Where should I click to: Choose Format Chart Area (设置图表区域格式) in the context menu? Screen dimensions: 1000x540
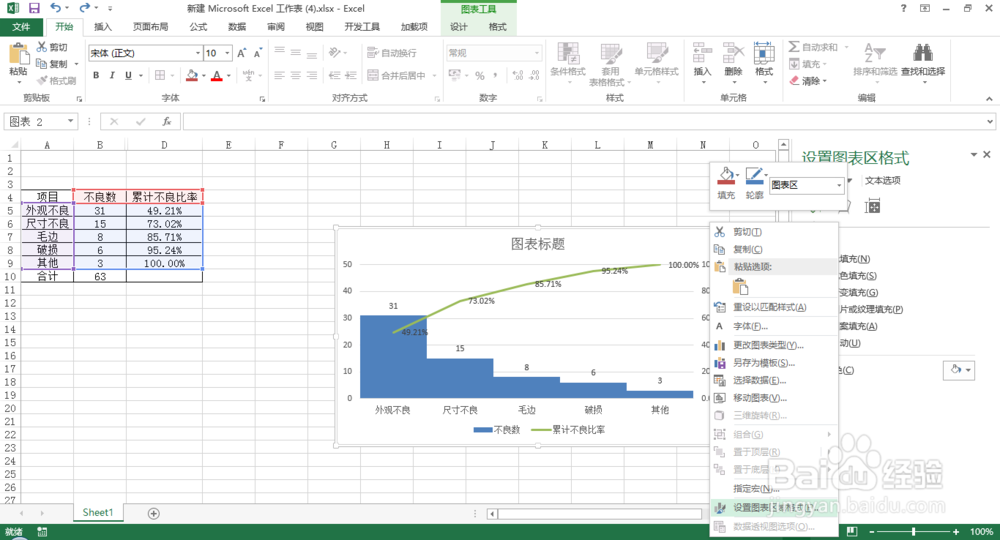774,508
